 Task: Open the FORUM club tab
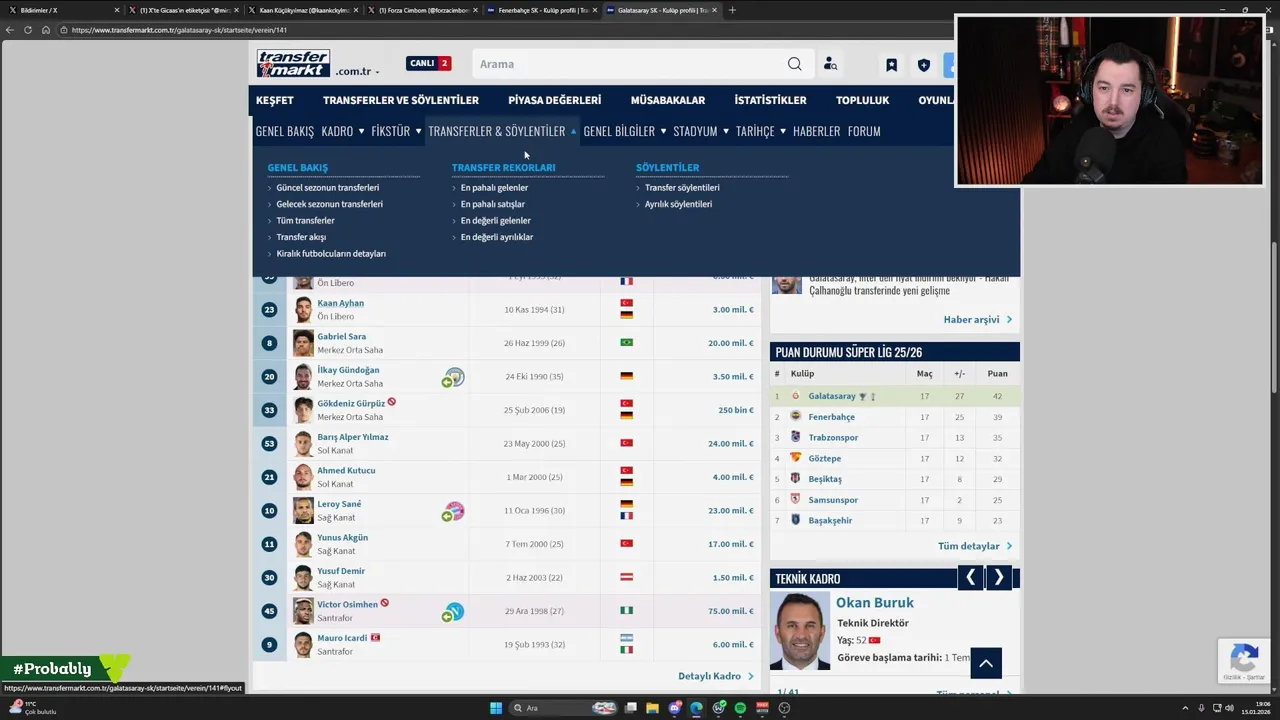pos(864,131)
